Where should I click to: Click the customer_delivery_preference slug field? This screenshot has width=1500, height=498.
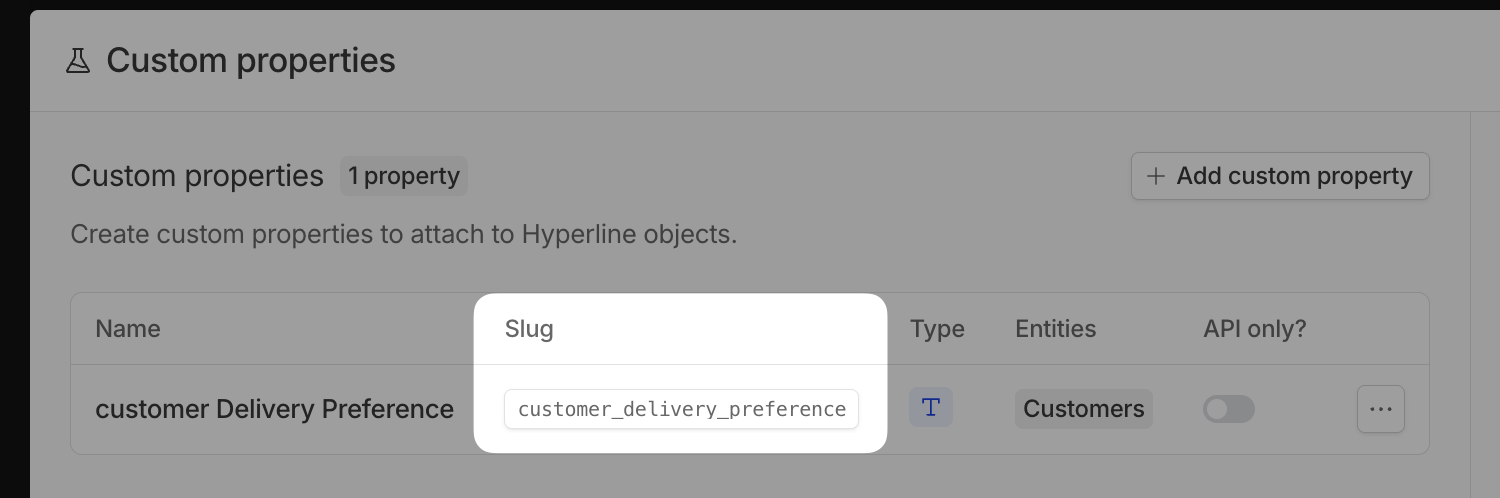(x=681, y=409)
